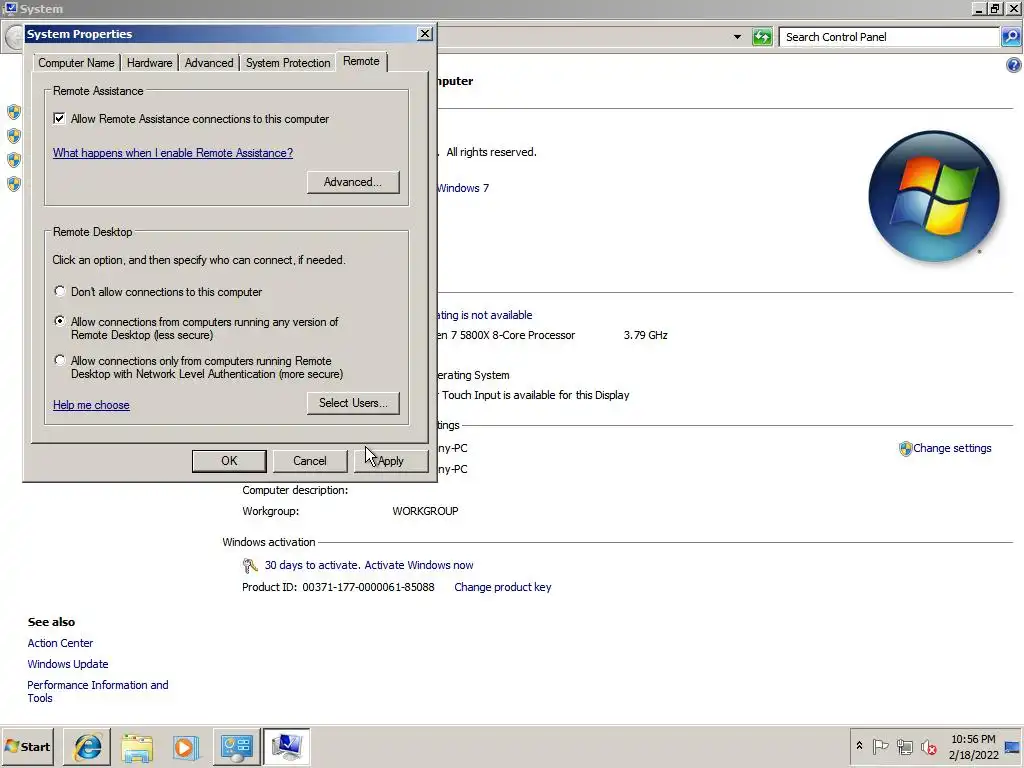Click the first shield icon in left sidebar
The image size is (1024, 768).
[14, 112]
